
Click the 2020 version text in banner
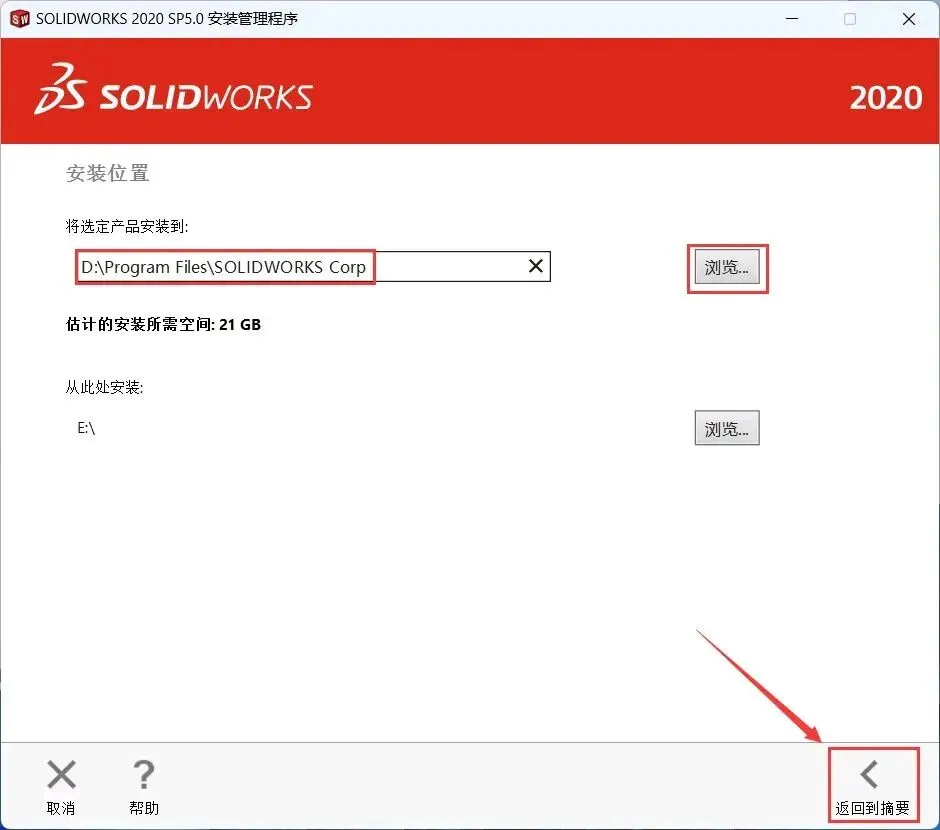click(885, 98)
